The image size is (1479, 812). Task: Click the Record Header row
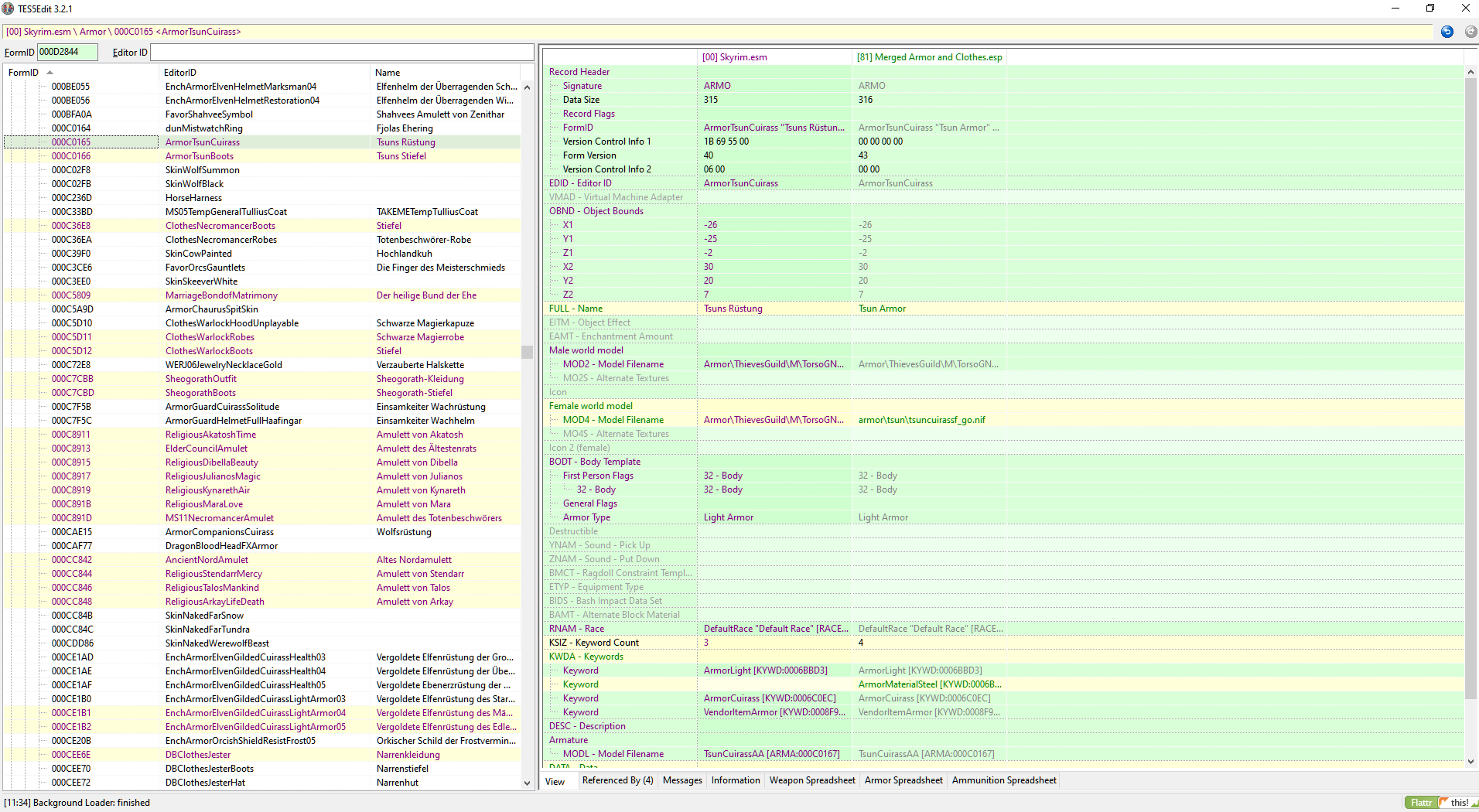[x=1003, y=72]
